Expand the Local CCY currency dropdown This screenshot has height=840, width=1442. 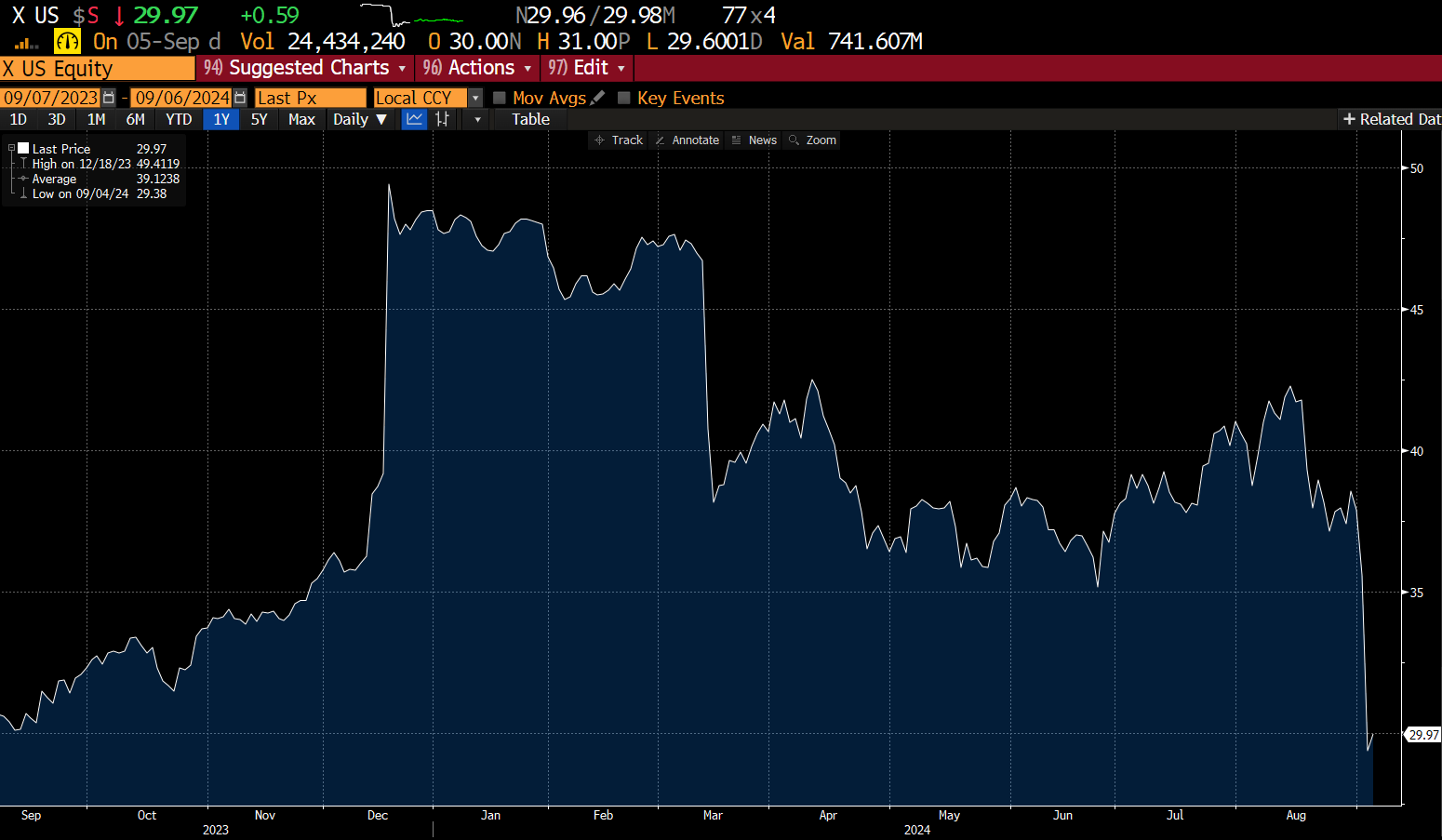click(475, 98)
